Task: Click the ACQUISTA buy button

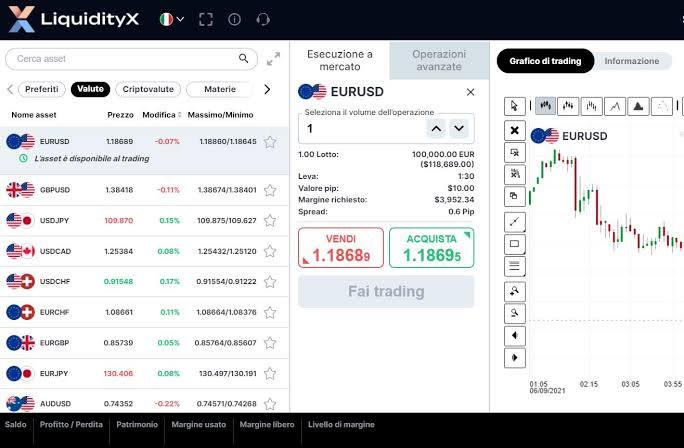Action: coord(431,248)
